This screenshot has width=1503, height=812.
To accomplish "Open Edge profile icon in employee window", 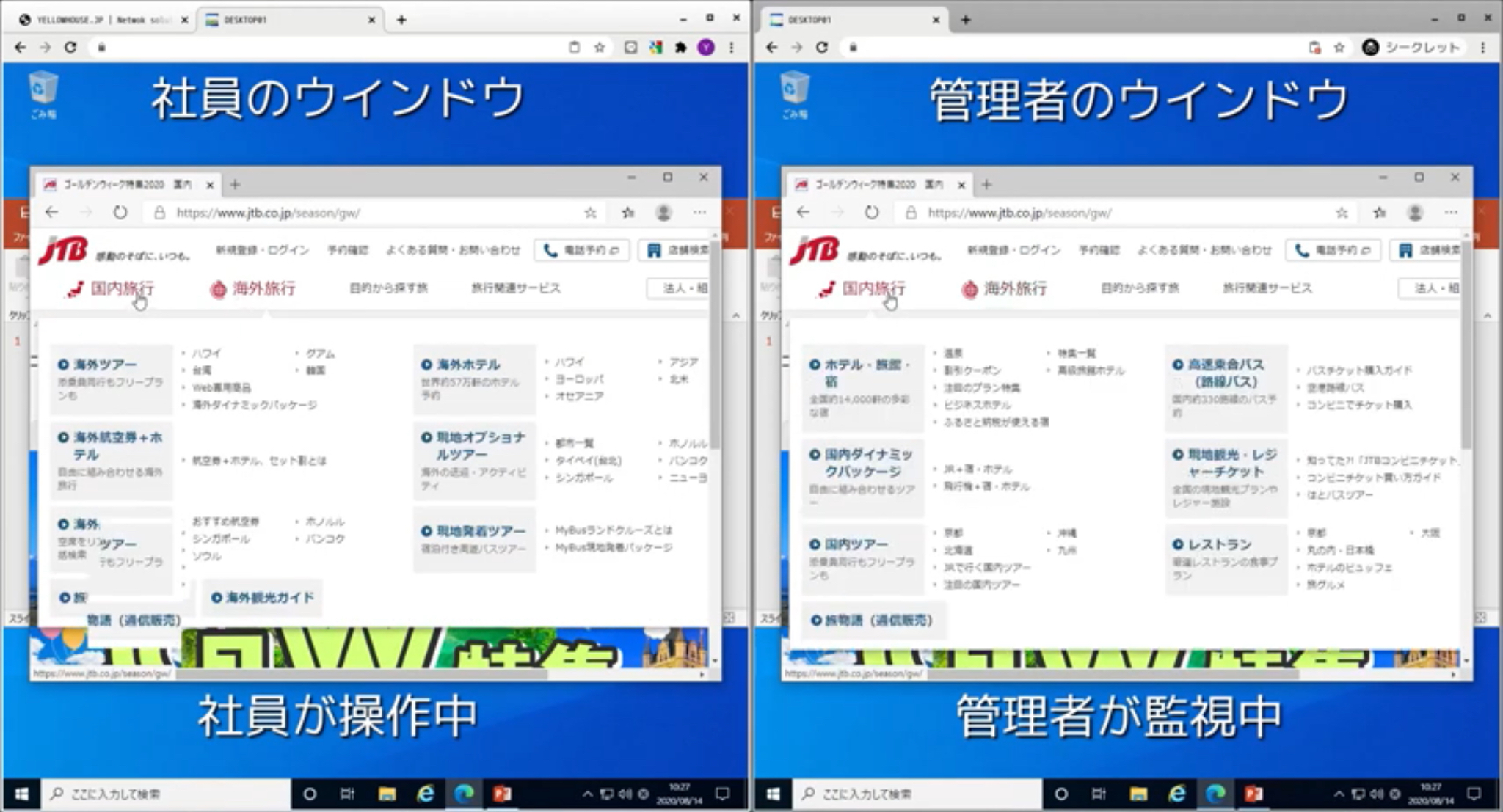I will 663,213.
